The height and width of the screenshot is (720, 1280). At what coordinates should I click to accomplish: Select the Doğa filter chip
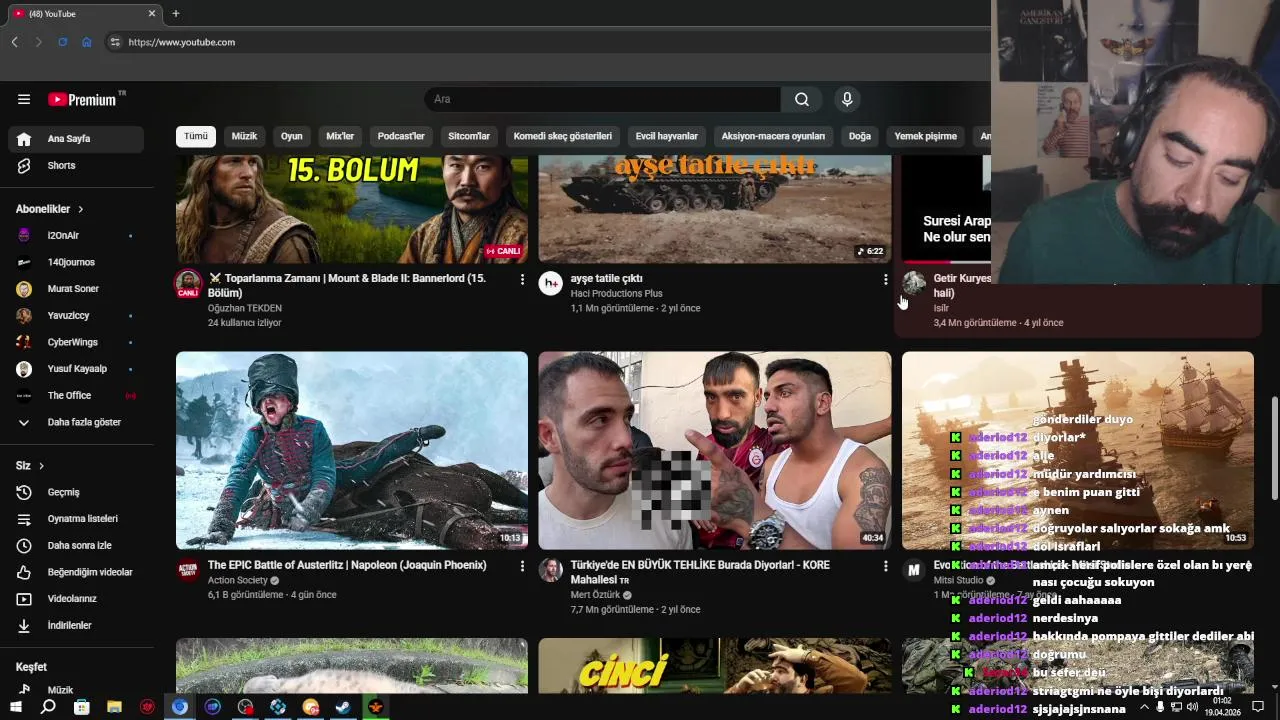click(x=860, y=136)
